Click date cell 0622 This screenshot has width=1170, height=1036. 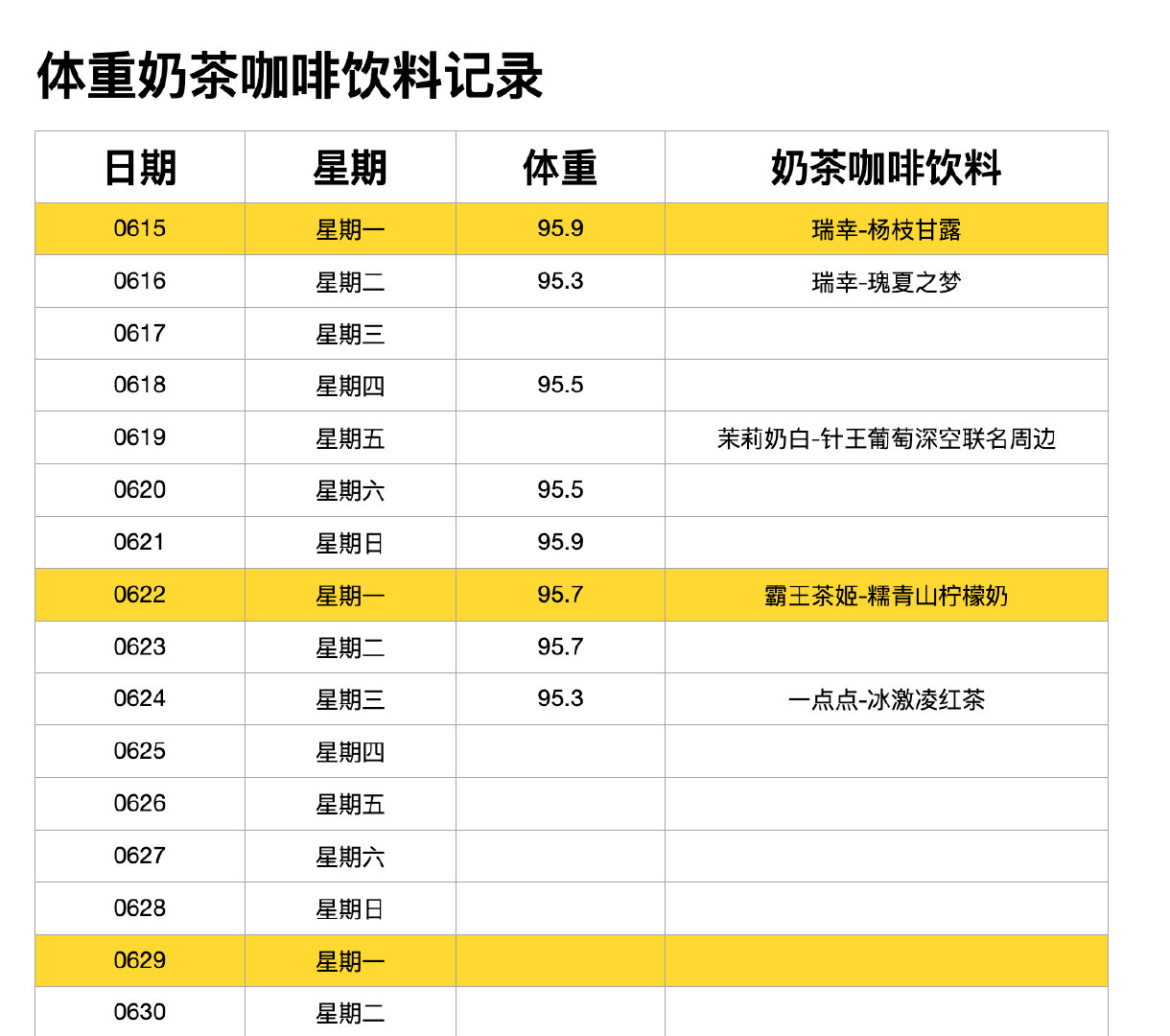coord(140,595)
